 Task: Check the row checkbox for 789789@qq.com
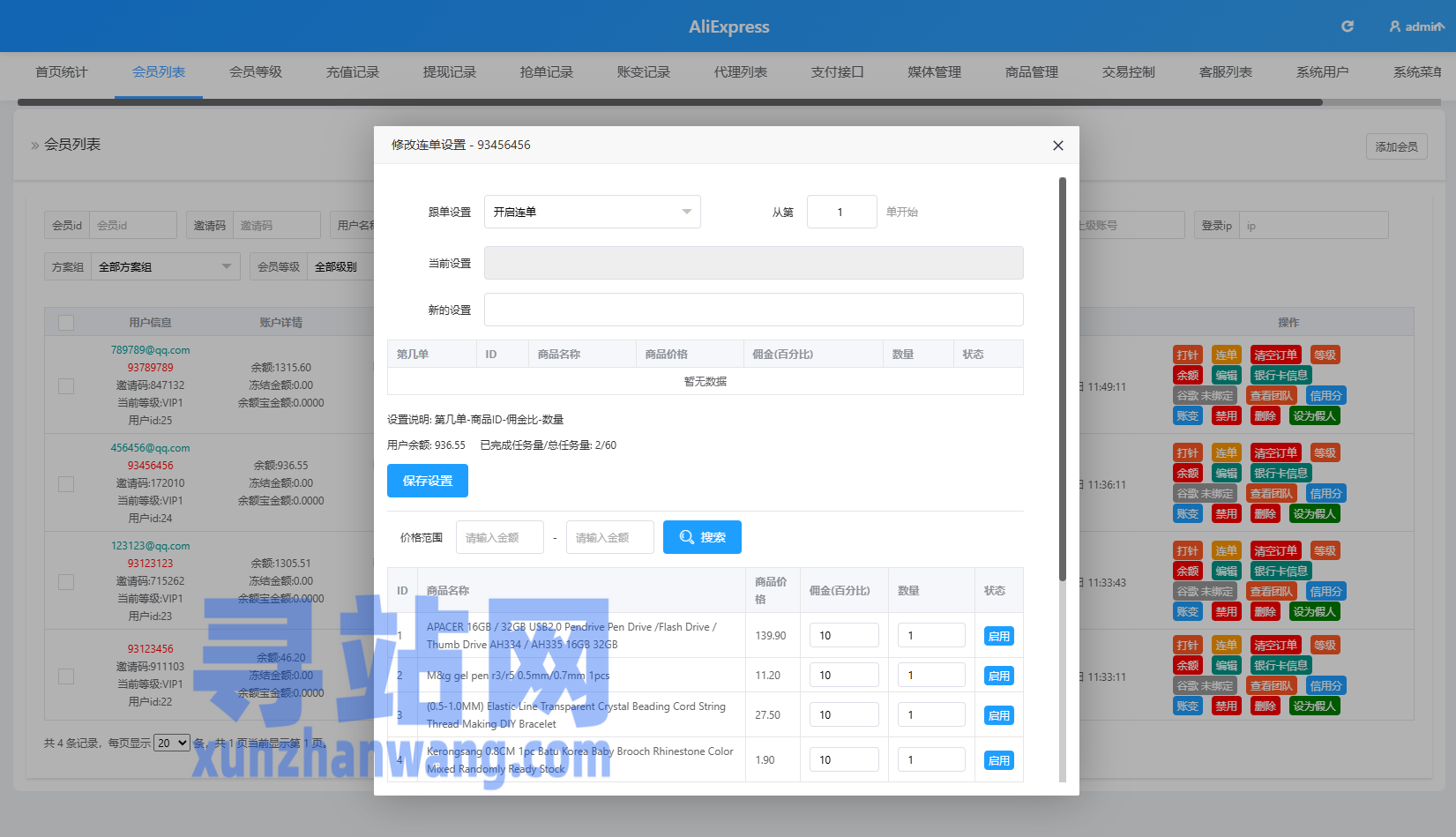pos(66,386)
